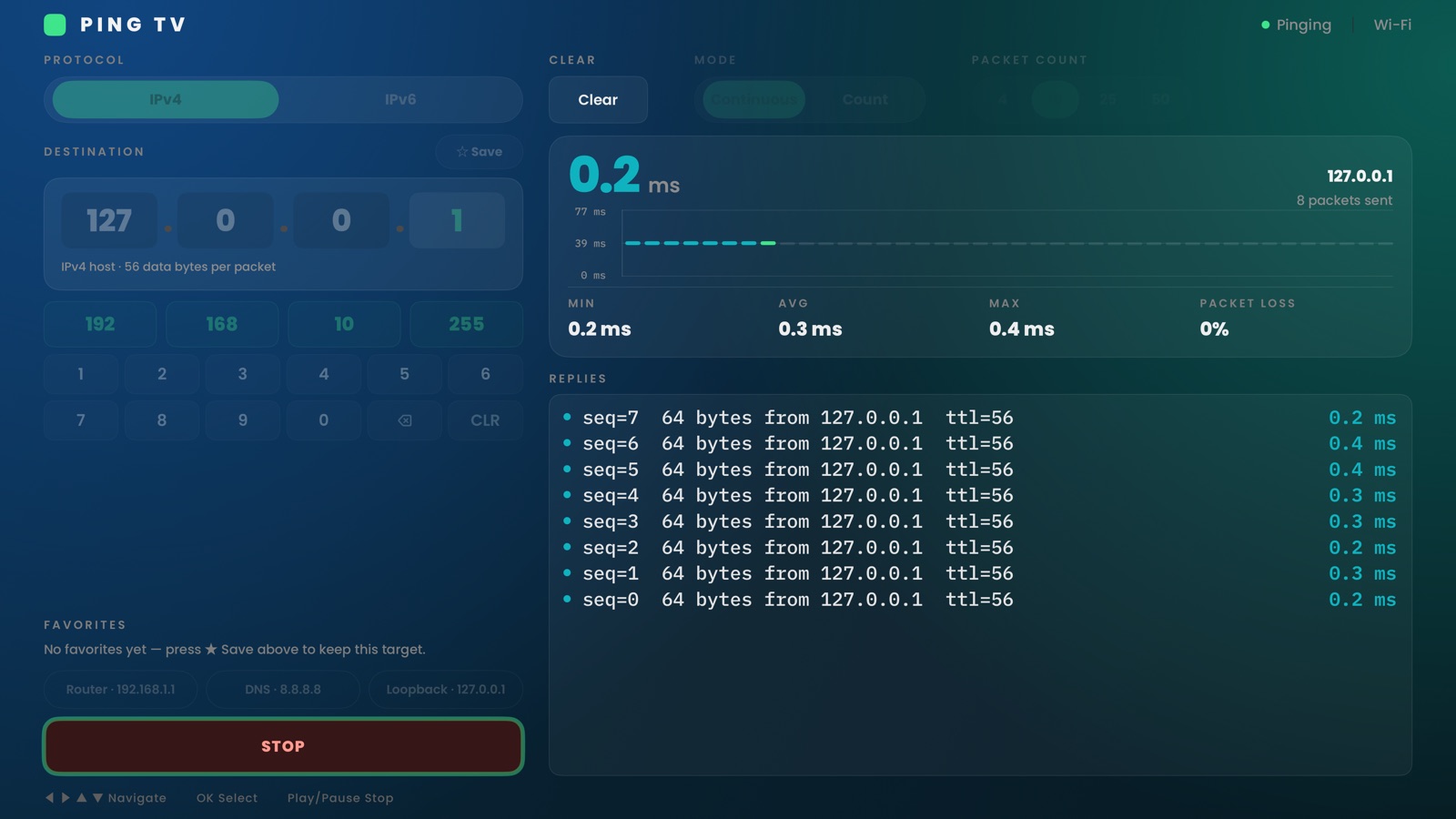The image size is (1456, 819).
Task: Set packet count to 50
Action: click(1160, 99)
